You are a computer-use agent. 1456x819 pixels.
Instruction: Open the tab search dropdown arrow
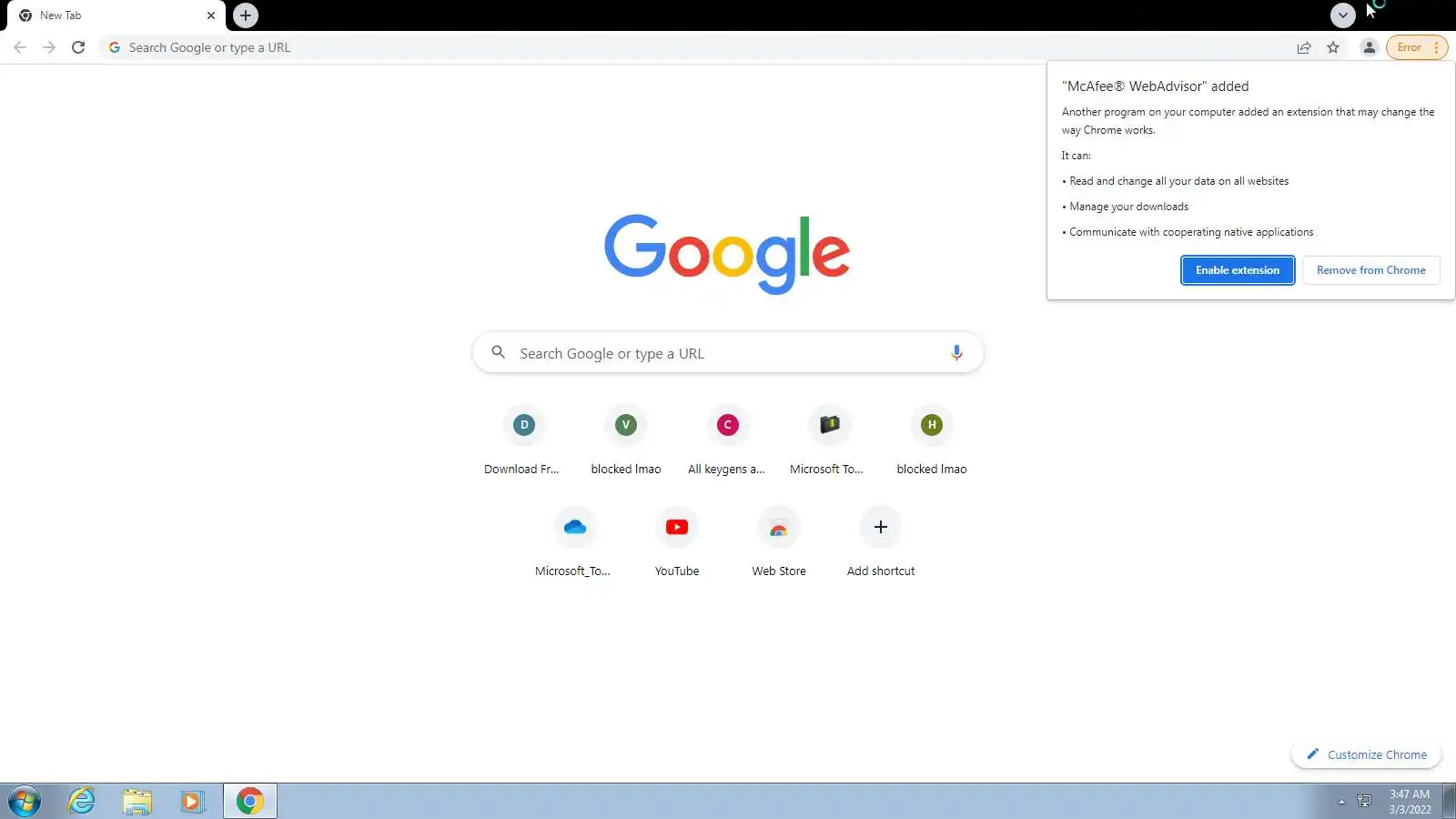coord(1342,15)
